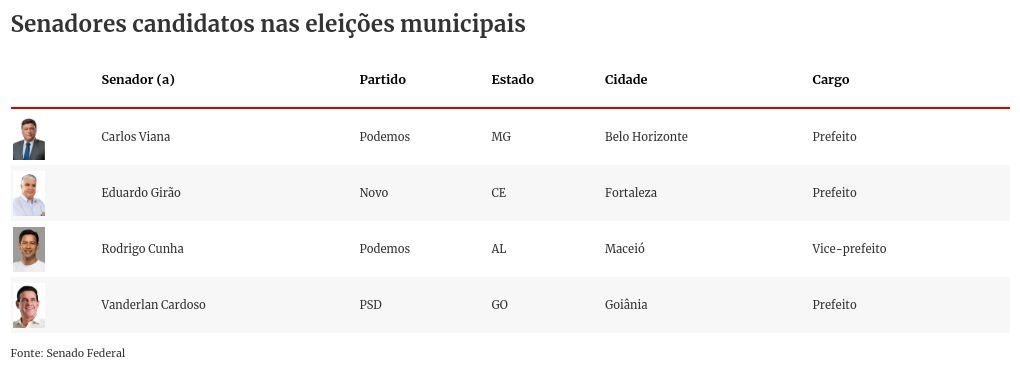The height and width of the screenshot is (371, 1020).
Task: Sort by the Cargo column header
Action: point(831,79)
